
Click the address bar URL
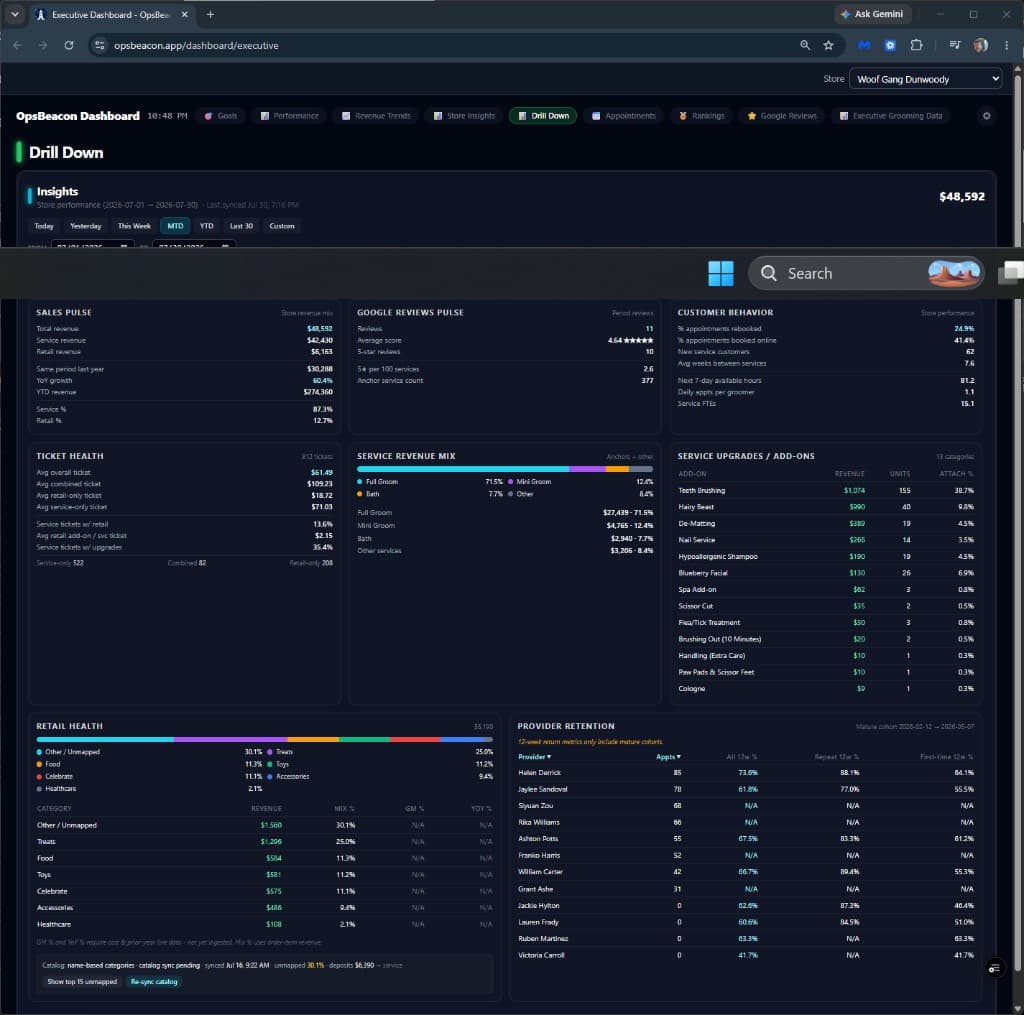pos(196,45)
